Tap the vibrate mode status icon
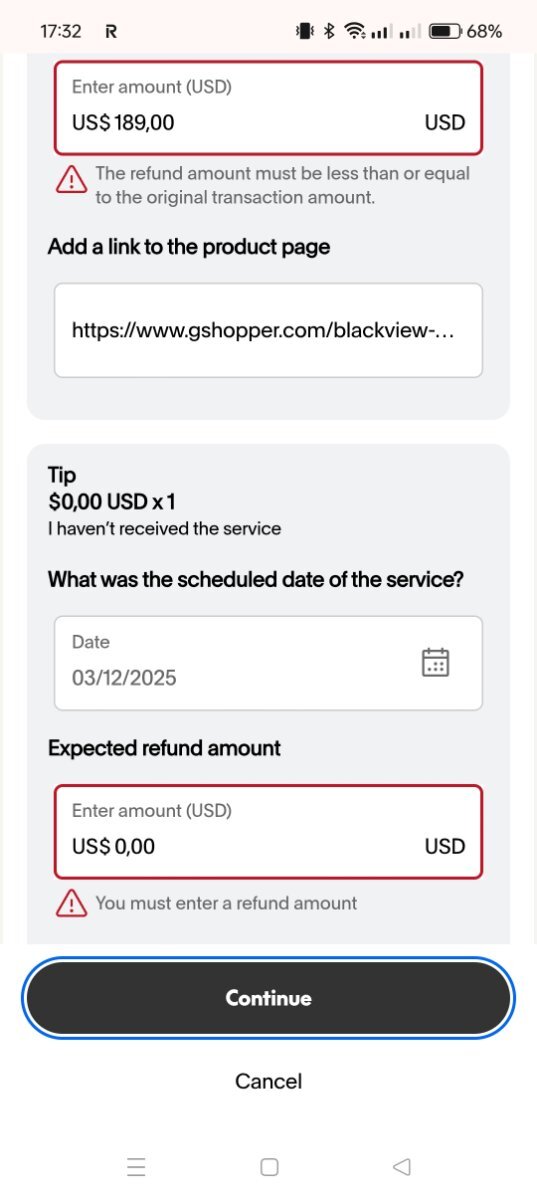The image size is (537, 1200). click(305, 31)
